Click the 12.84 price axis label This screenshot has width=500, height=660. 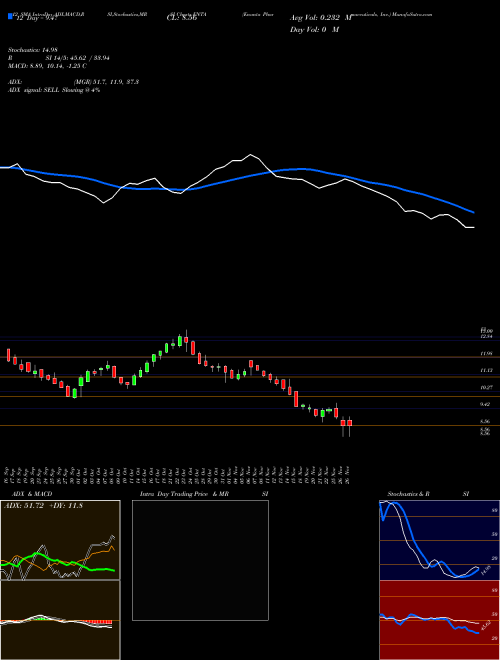coord(487,336)
